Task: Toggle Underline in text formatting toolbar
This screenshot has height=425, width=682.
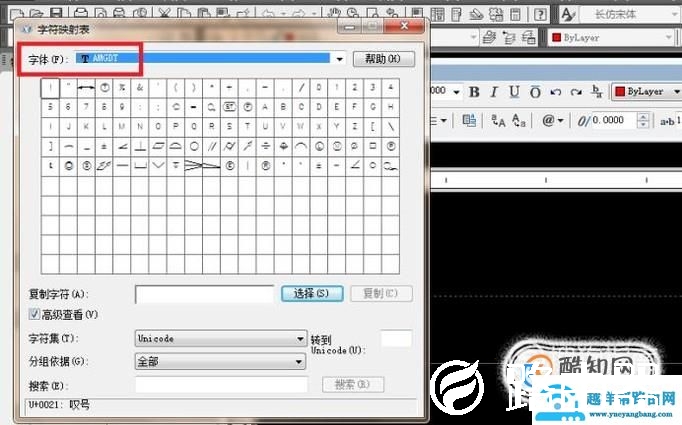Action: 514,92
